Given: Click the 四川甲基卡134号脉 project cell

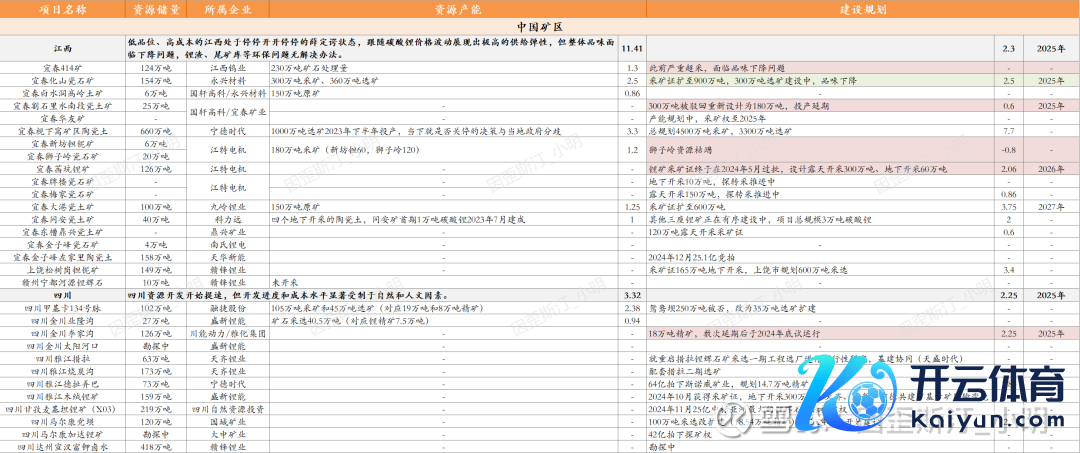Looking at the screenshot, I should [62, 308].
